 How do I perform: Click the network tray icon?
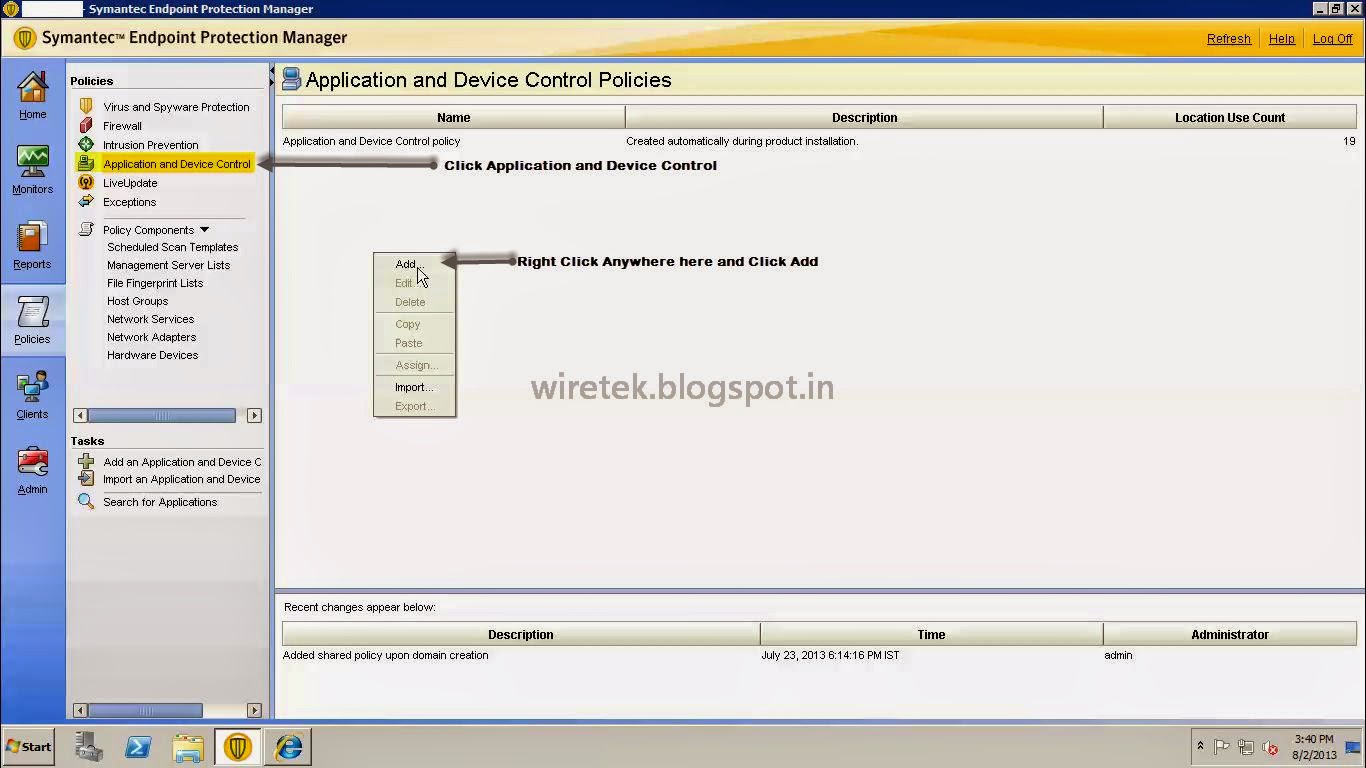pyautogui.click(x=1246, y=747)
